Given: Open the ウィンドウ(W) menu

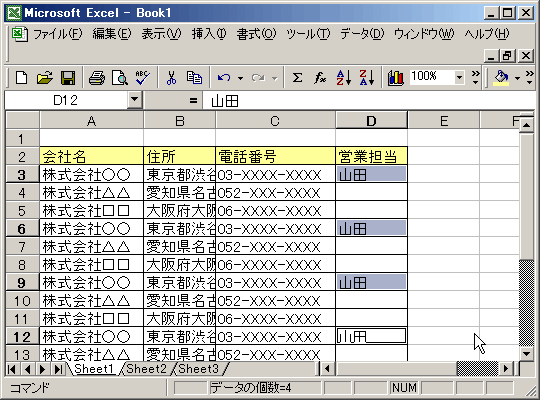Looking at the screenshot, I should point(424,34).
